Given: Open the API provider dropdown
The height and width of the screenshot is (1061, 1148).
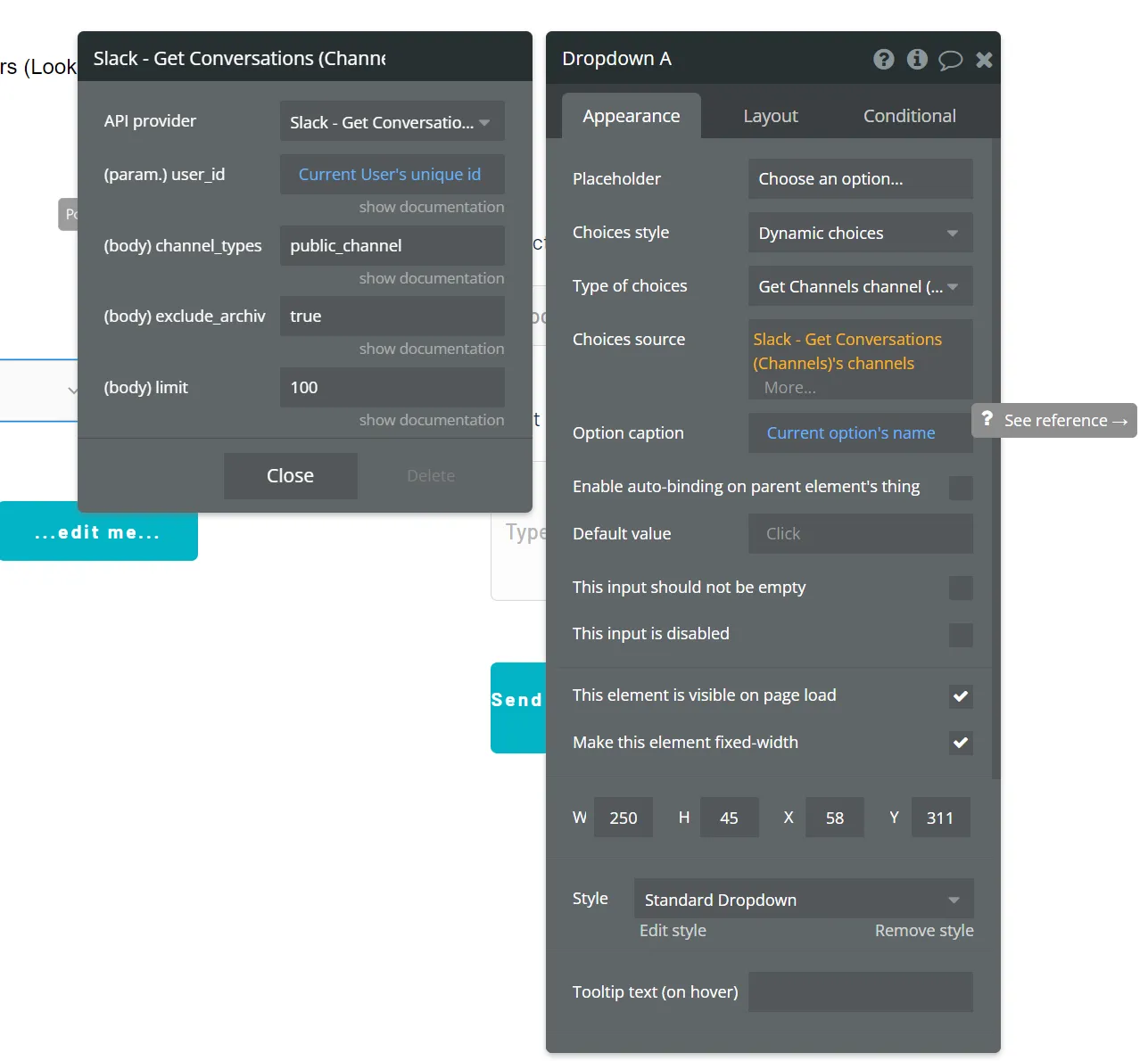Looking at the screenshot, I should click(x=392, y=121).
